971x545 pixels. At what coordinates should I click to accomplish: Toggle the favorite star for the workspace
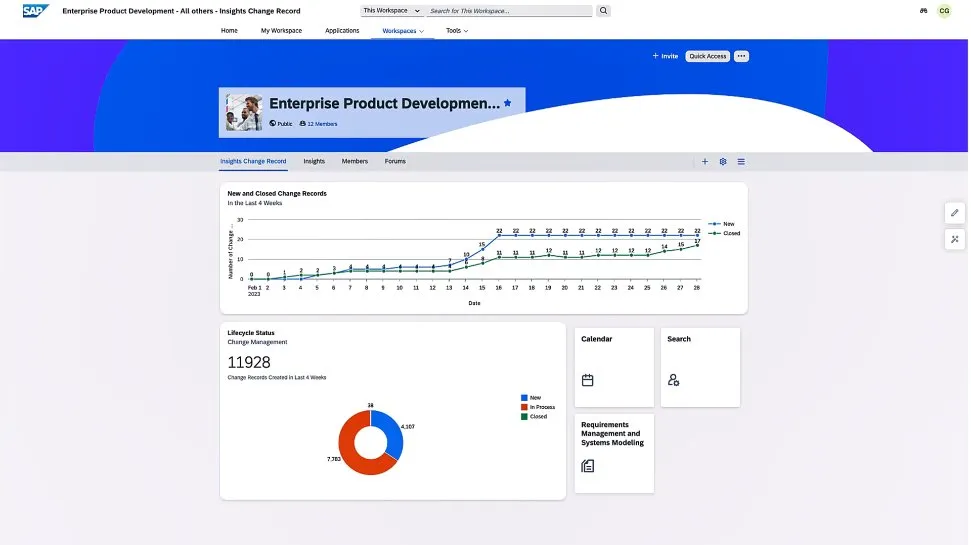point(508,103)
